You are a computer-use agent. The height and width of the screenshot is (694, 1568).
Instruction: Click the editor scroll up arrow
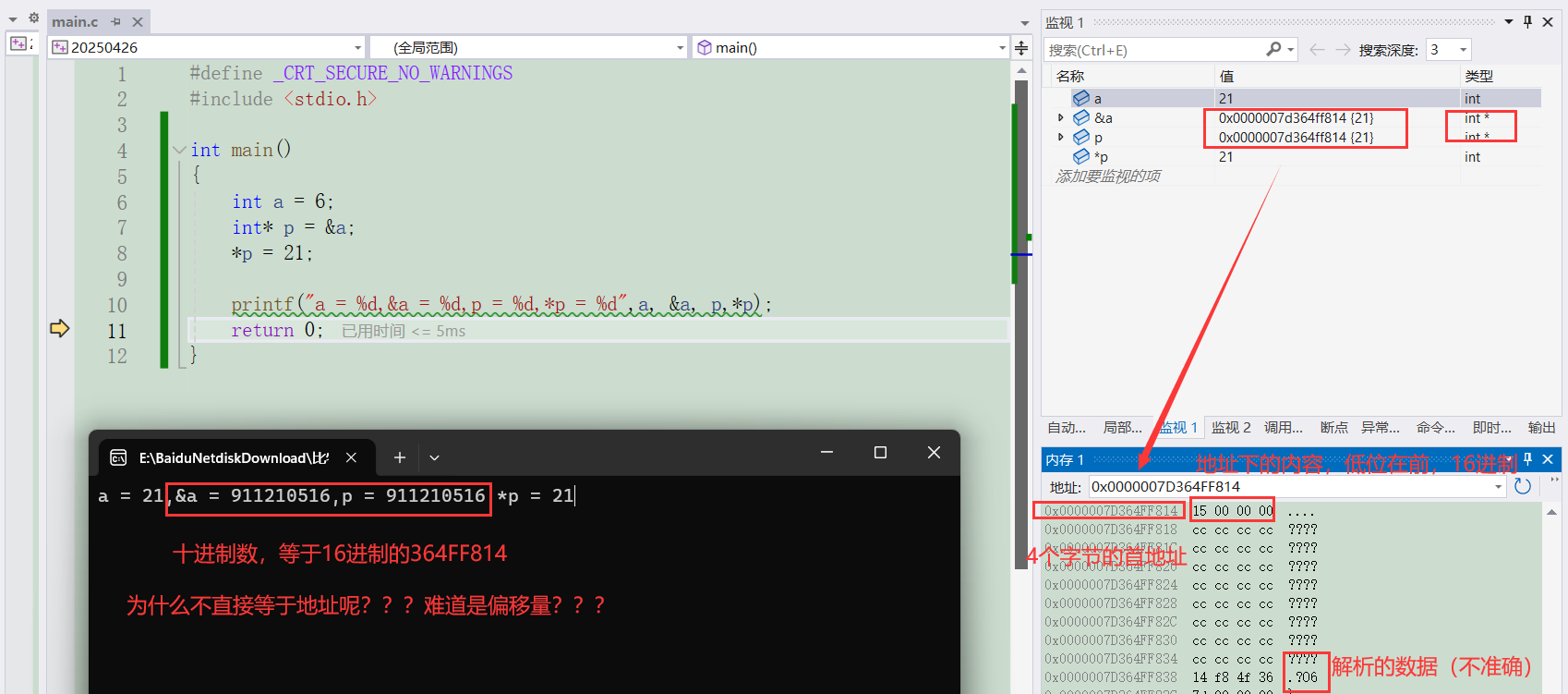click(x=1021, y=70)
